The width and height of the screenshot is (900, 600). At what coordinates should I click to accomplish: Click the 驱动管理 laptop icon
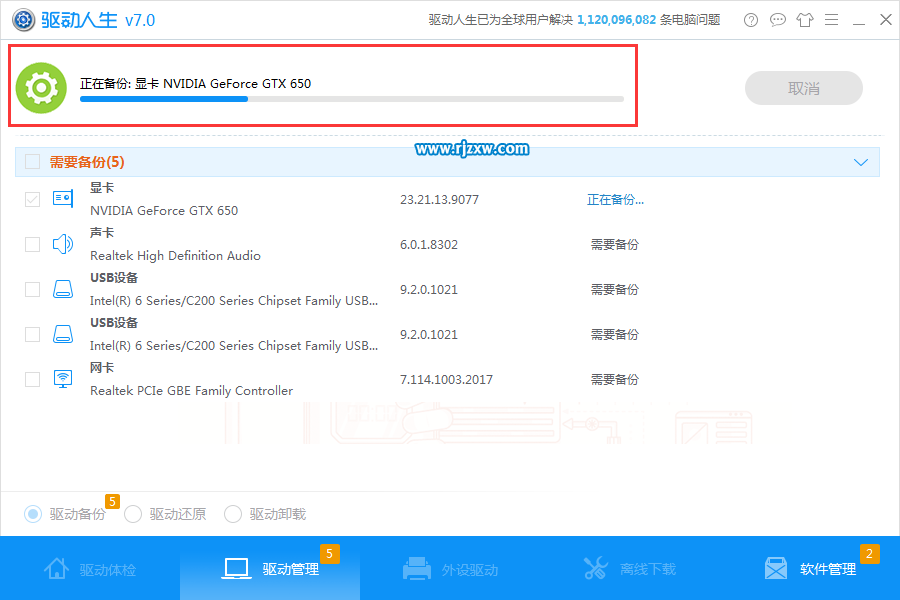tap(236, 568)
